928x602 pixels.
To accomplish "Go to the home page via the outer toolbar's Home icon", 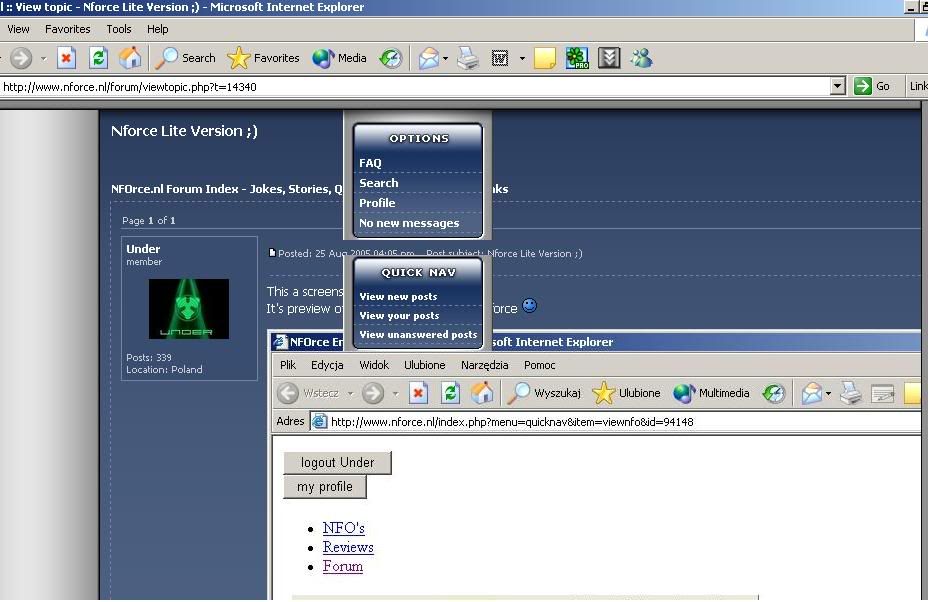I will (130, 58).
